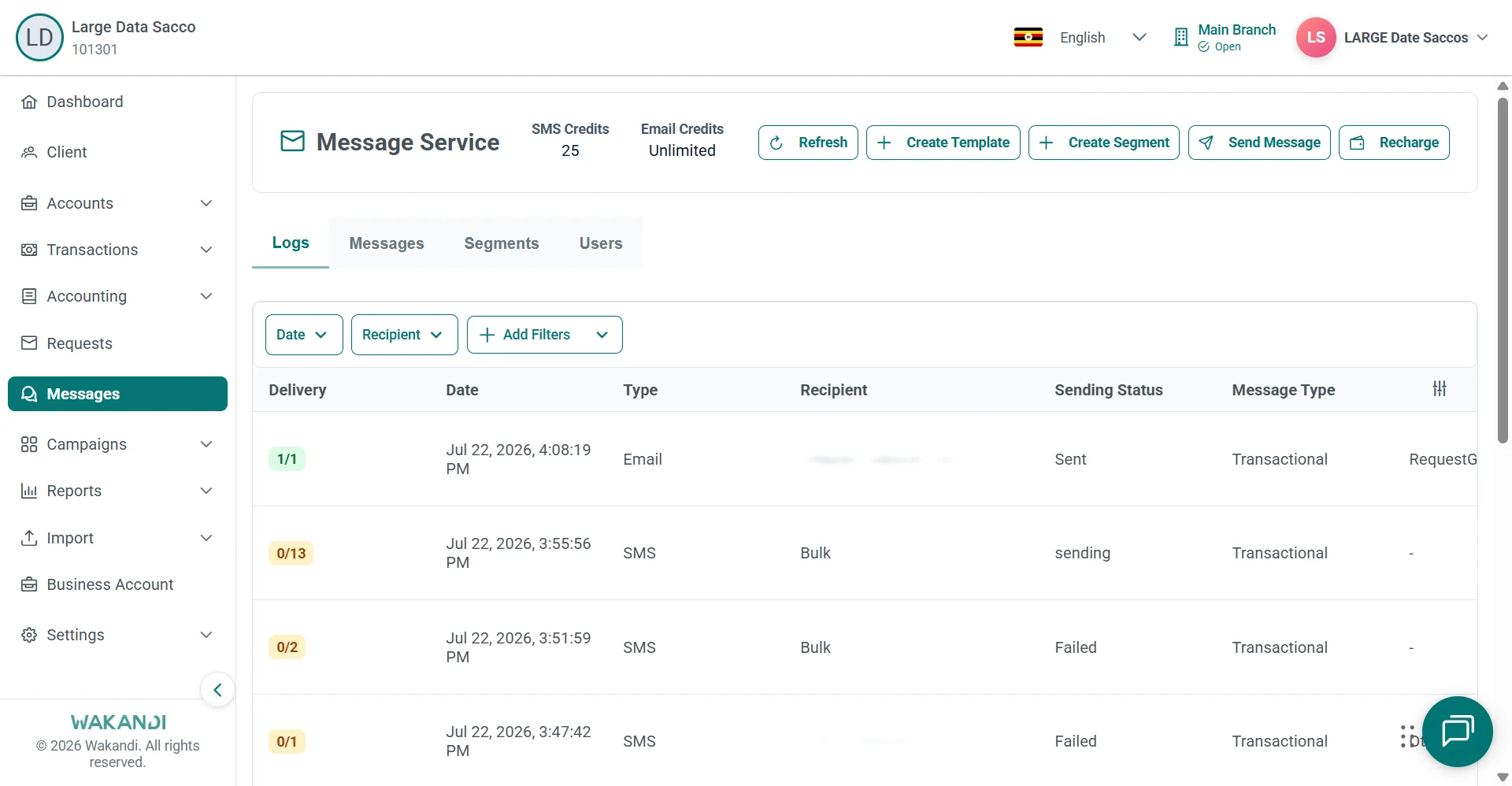The height and width of the screenshot is (786, 1512).
Task: Expand the Reports submenu chevron
Action: [206, 491]
